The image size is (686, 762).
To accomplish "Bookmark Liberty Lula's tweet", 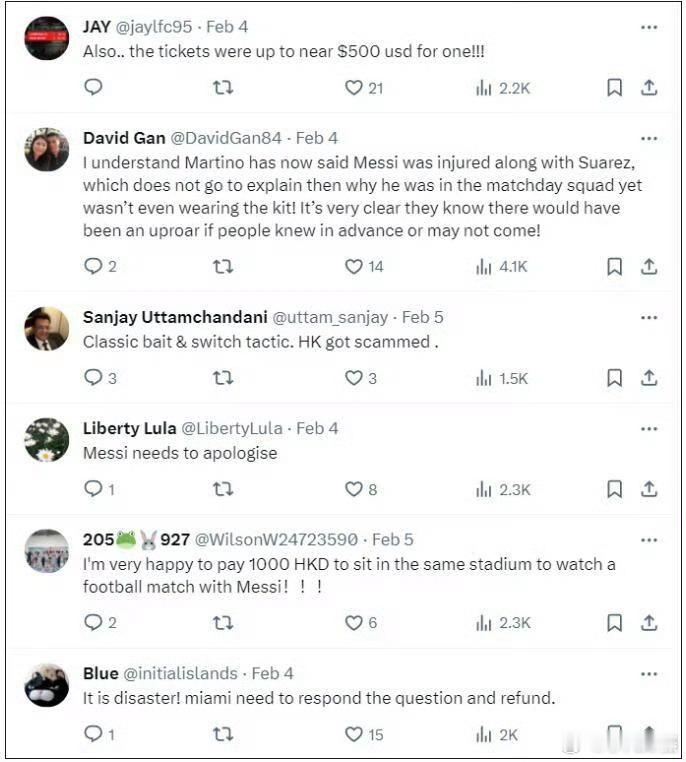I will coord(614,489).
